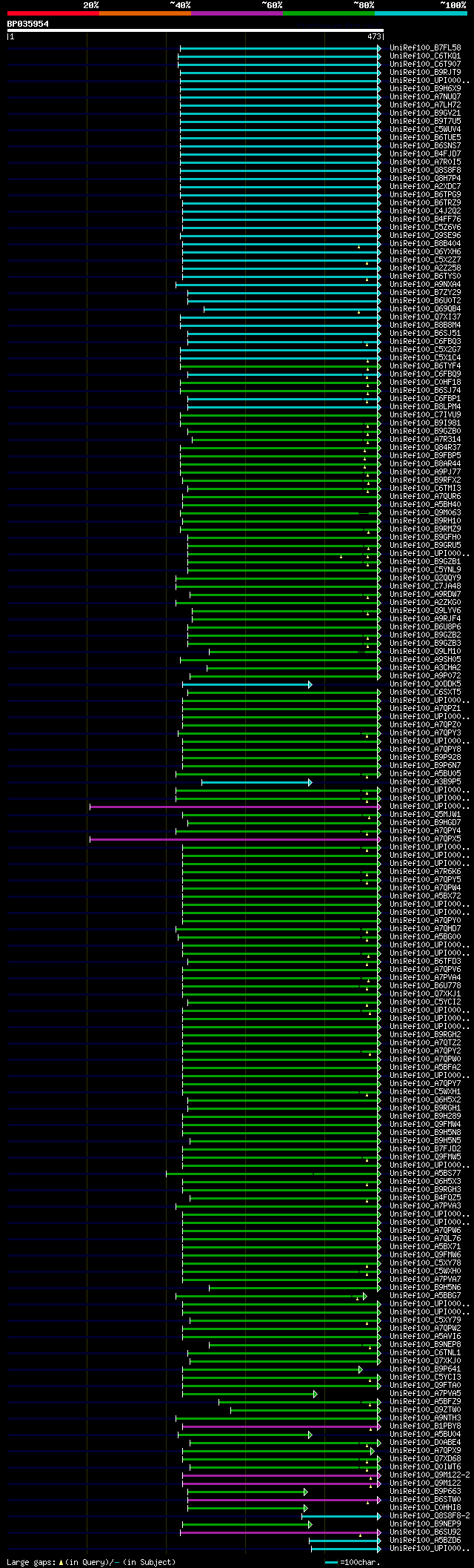Image resolution: width=474 pixels, height=1568 pixels.
Task: Click hit label UniRef100_B6SU92
Action: pyautogui.click(x=425, y=1532)
